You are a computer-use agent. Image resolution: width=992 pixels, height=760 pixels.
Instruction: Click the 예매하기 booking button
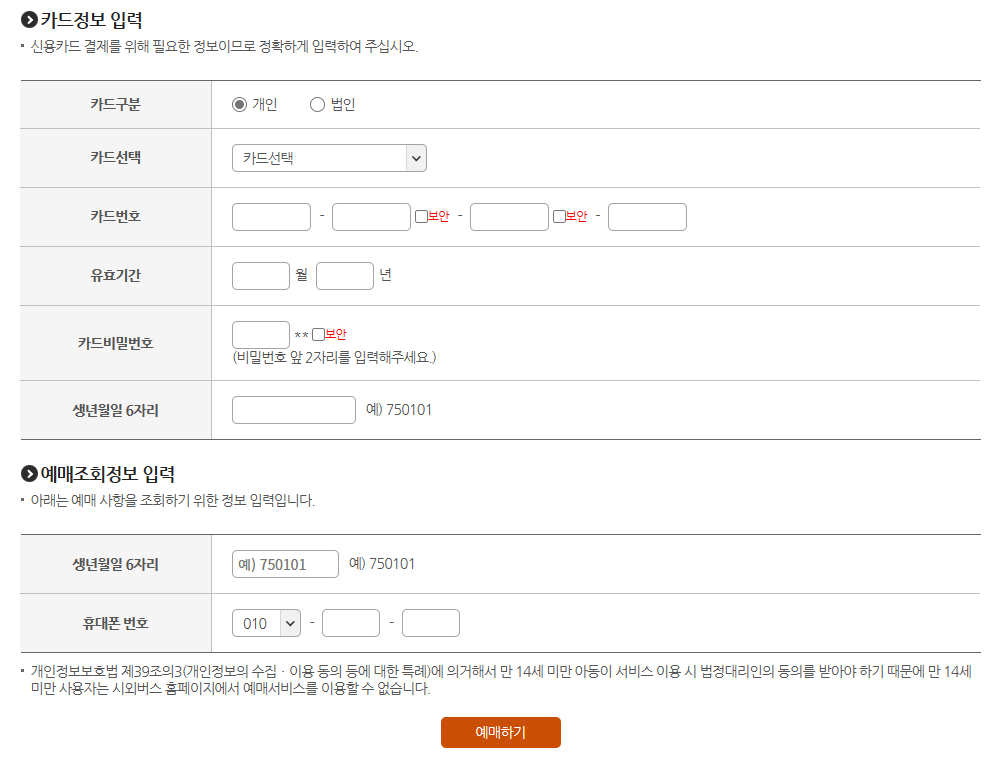(x=500, y=731)
